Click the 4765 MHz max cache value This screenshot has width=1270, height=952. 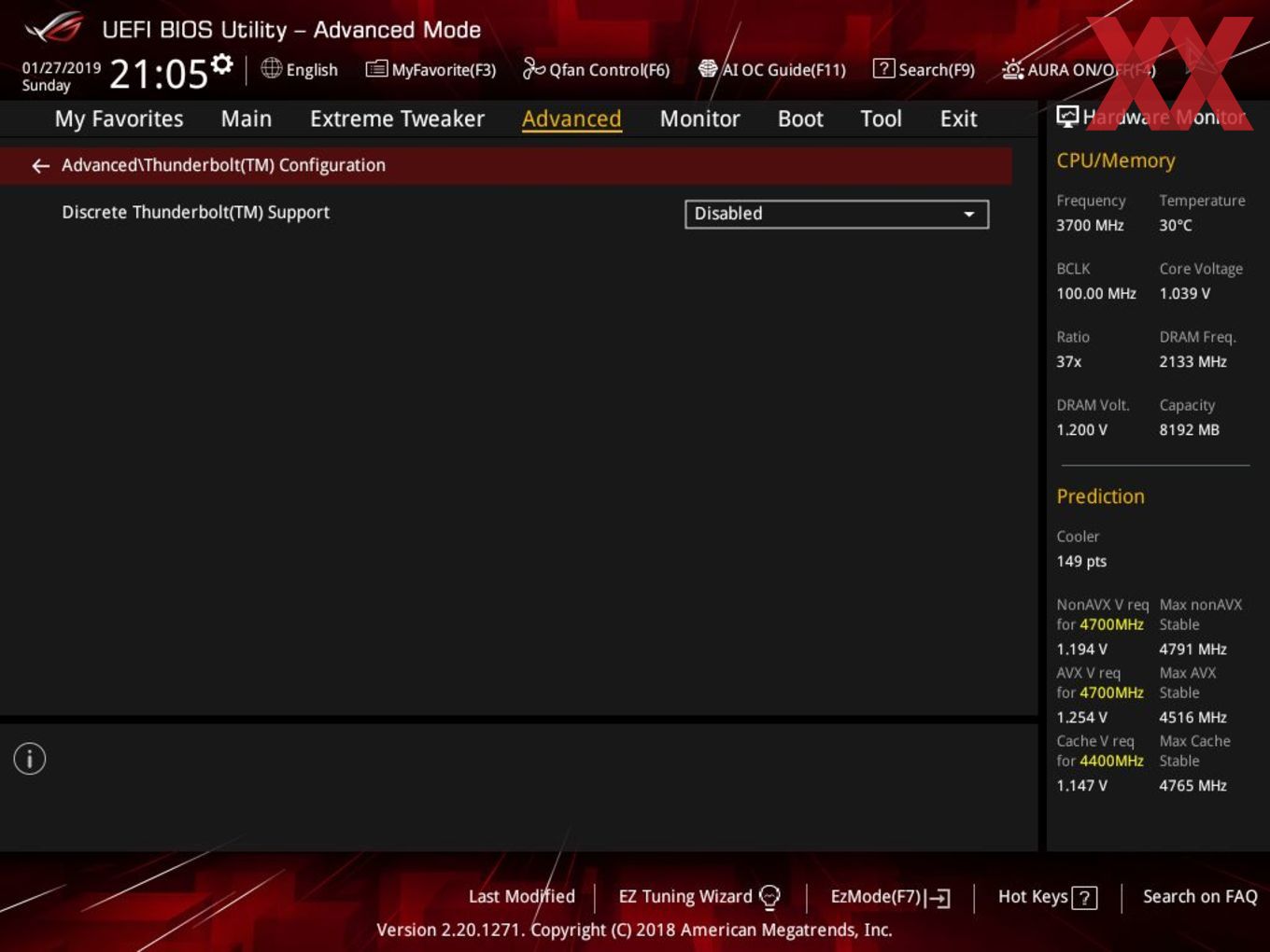pyautogui.click(x=1192, y=785)
